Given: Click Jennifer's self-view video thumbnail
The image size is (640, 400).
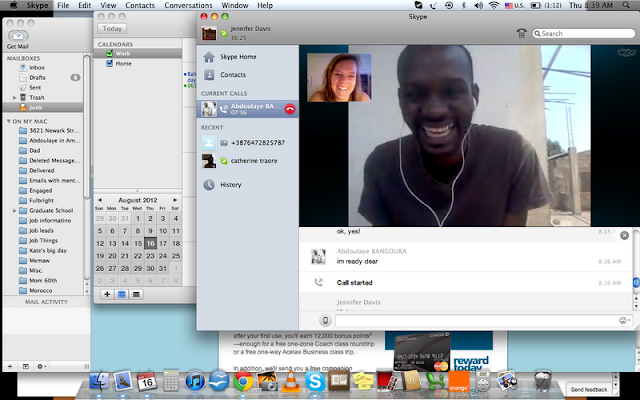Looking at the screenshot, I should point(339,78).
